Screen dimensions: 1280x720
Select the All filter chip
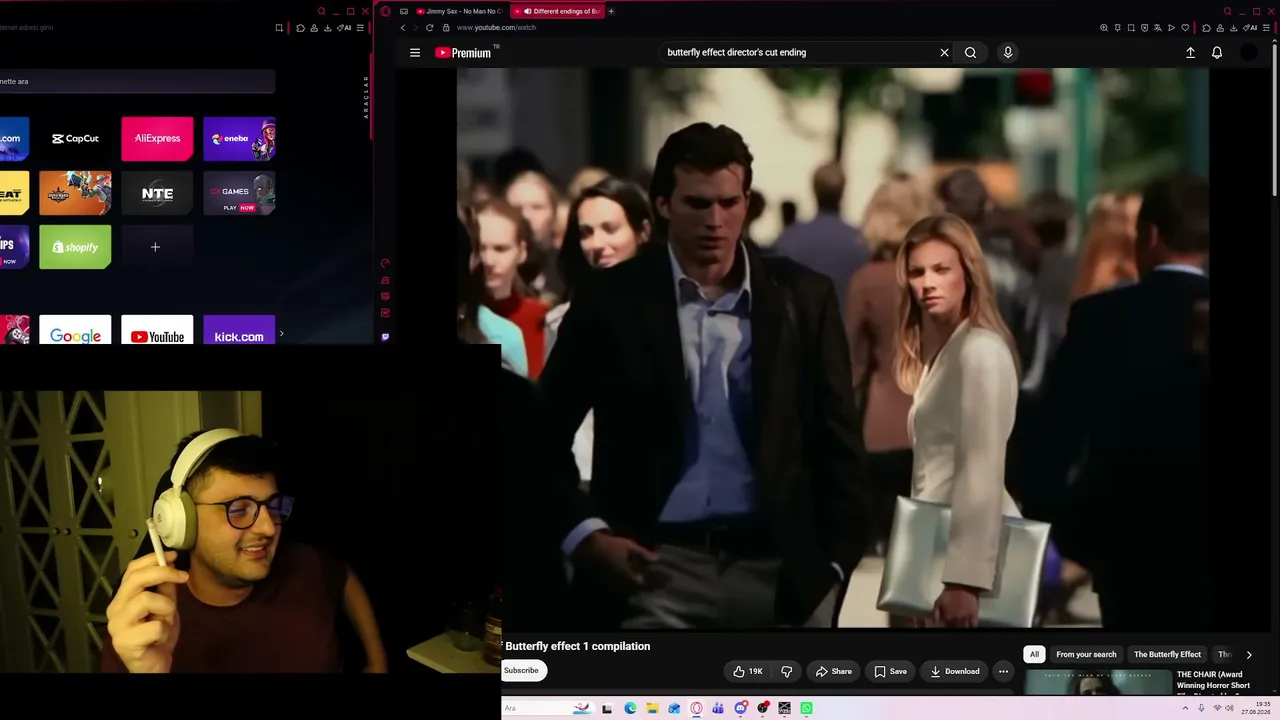pos(1034,654)
